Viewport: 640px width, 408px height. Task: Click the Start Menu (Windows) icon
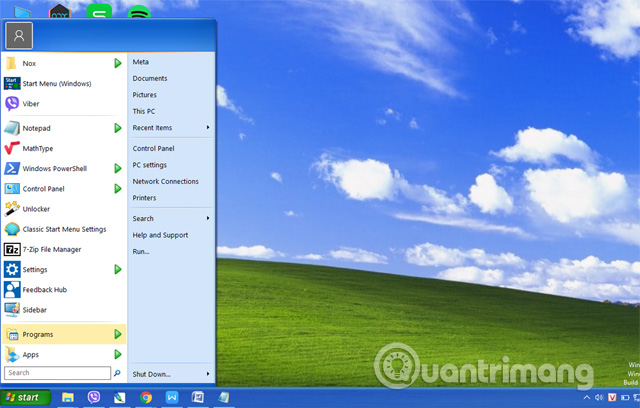[x=12, y=83]
